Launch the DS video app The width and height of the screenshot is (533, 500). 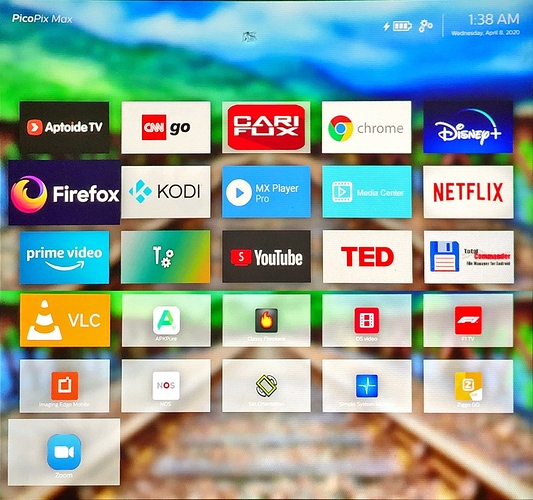(367, 321)
